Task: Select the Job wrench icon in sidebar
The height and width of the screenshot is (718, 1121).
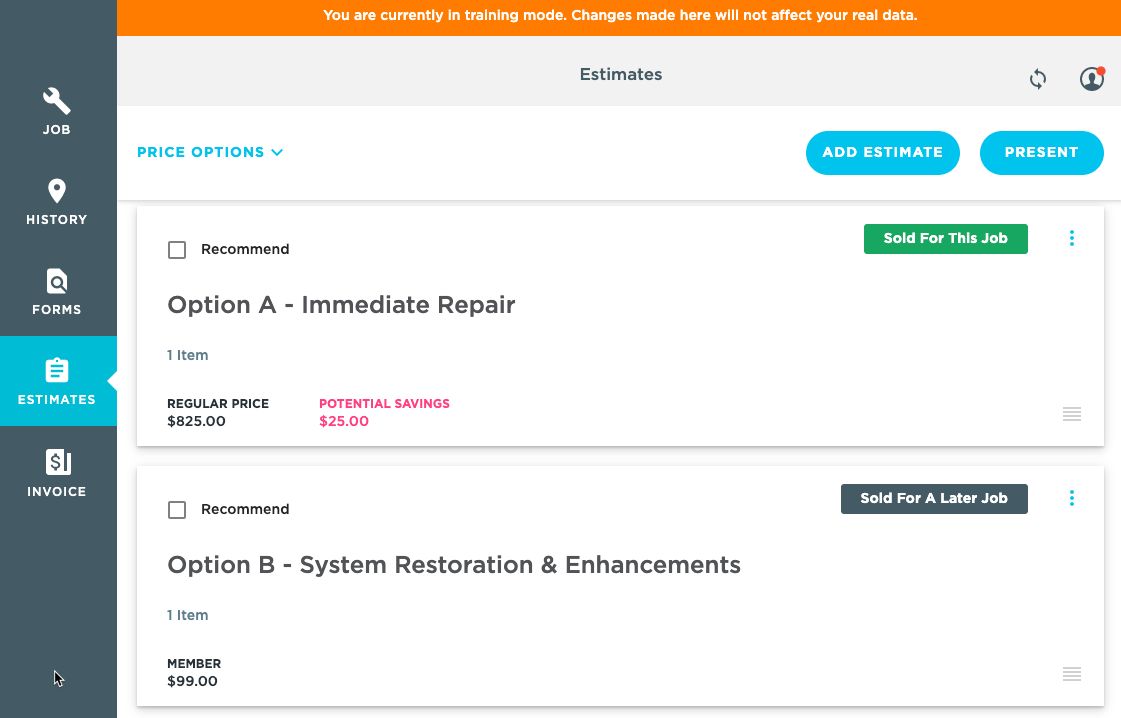Action: coord(56,110)
